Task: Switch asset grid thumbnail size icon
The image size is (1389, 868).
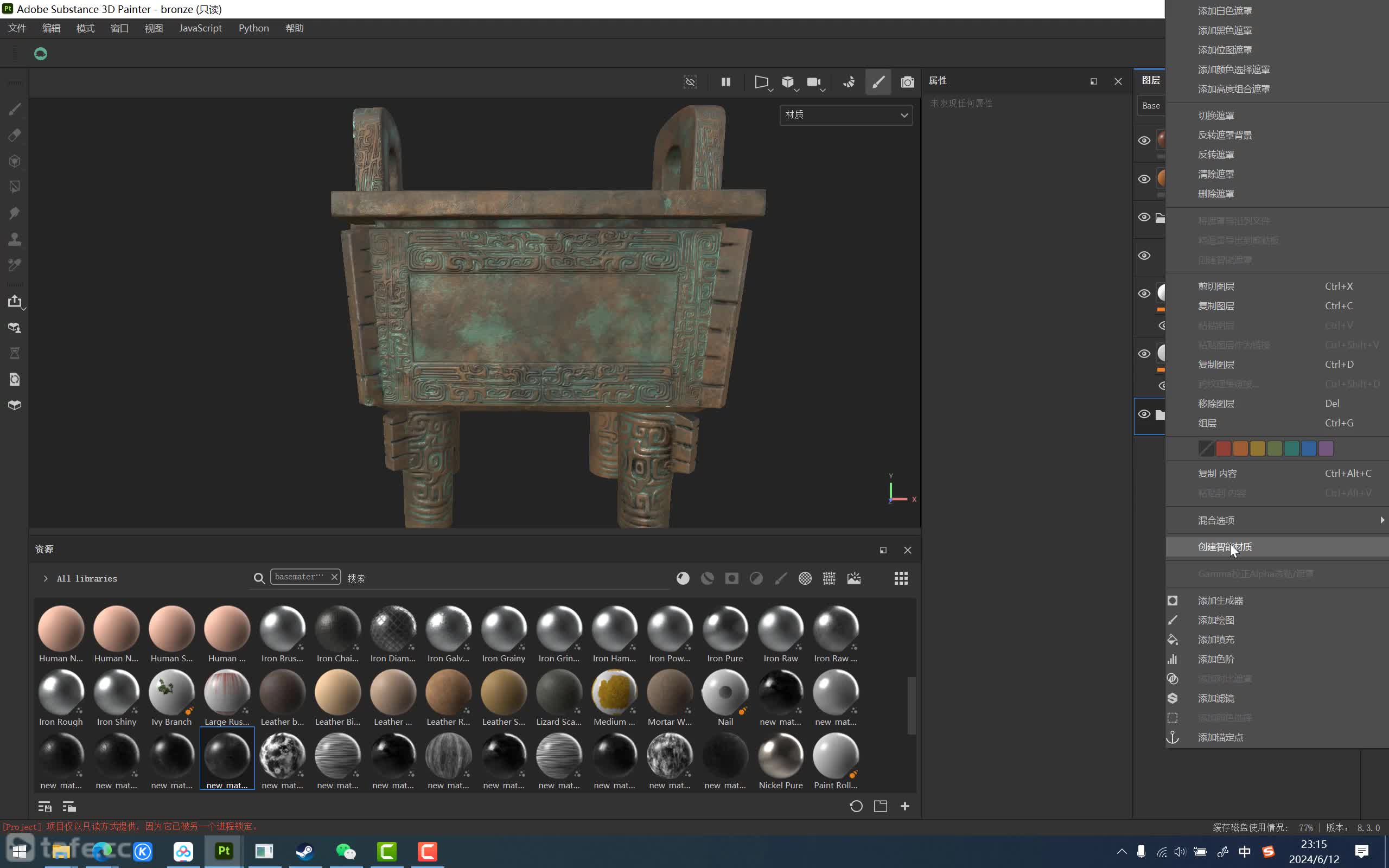Action: pyautogui.click(x=901, y=578)
